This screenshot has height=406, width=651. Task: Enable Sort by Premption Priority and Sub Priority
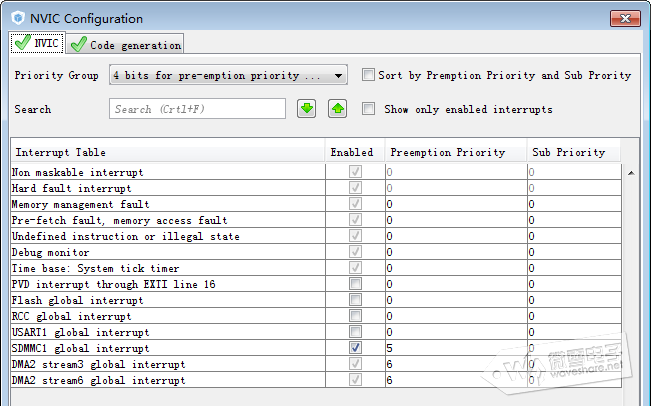[368, 75]
